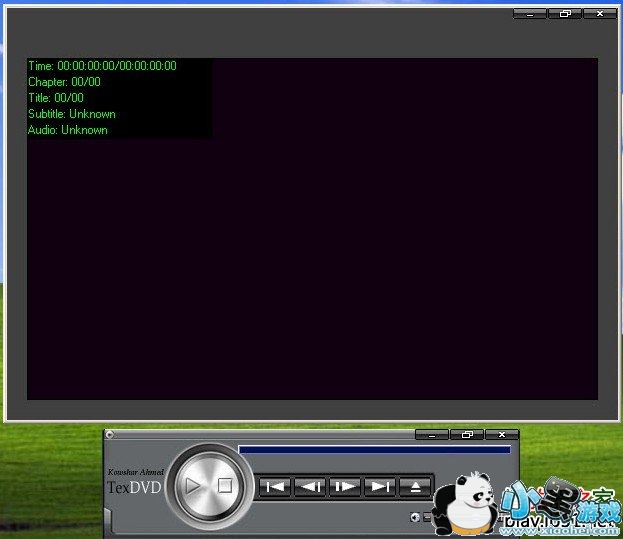Click the Subtitle: Unknown text

click(x=72, y=114)
